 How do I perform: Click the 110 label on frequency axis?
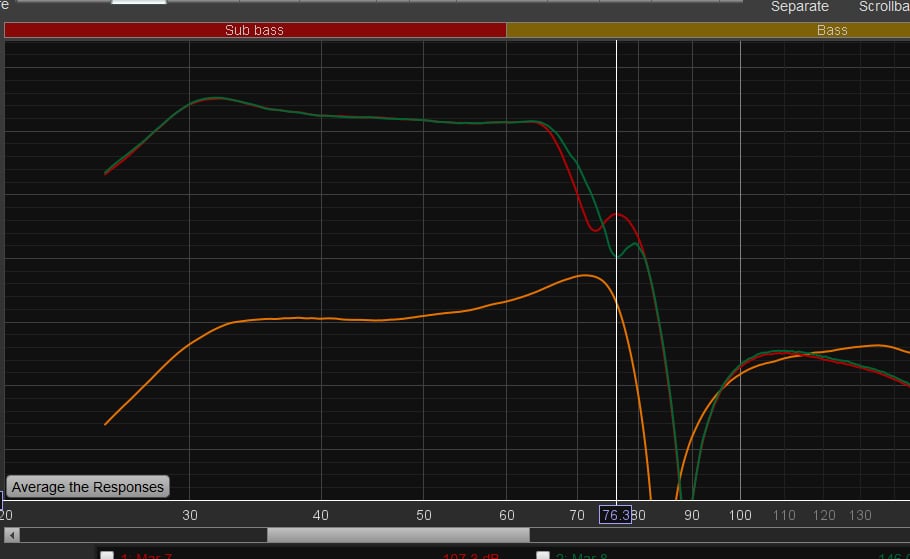(x=784, y=515)
